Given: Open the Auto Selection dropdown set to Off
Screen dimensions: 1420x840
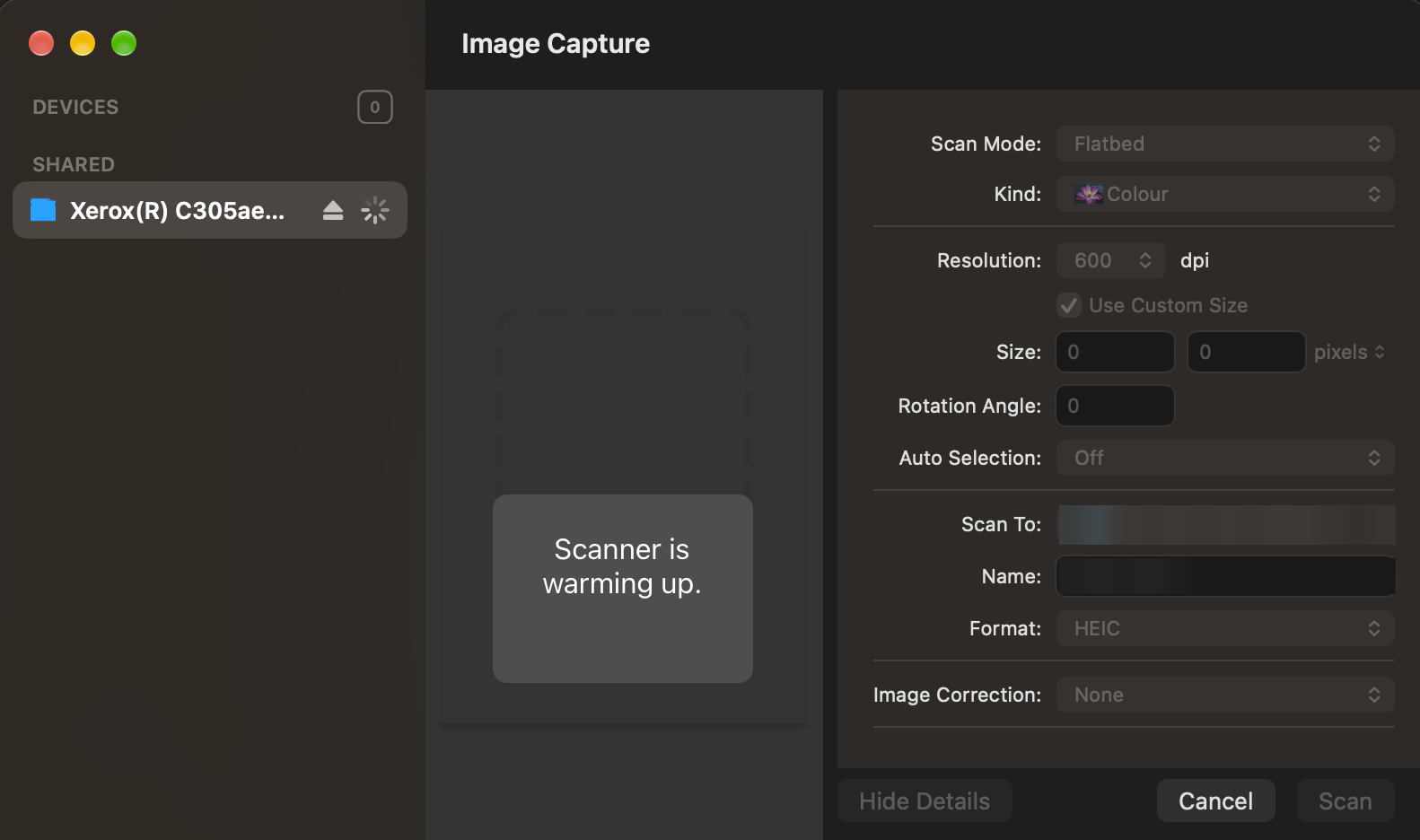Looking at the screenshot, I should pyautogui.click(x=1225, y=458).
